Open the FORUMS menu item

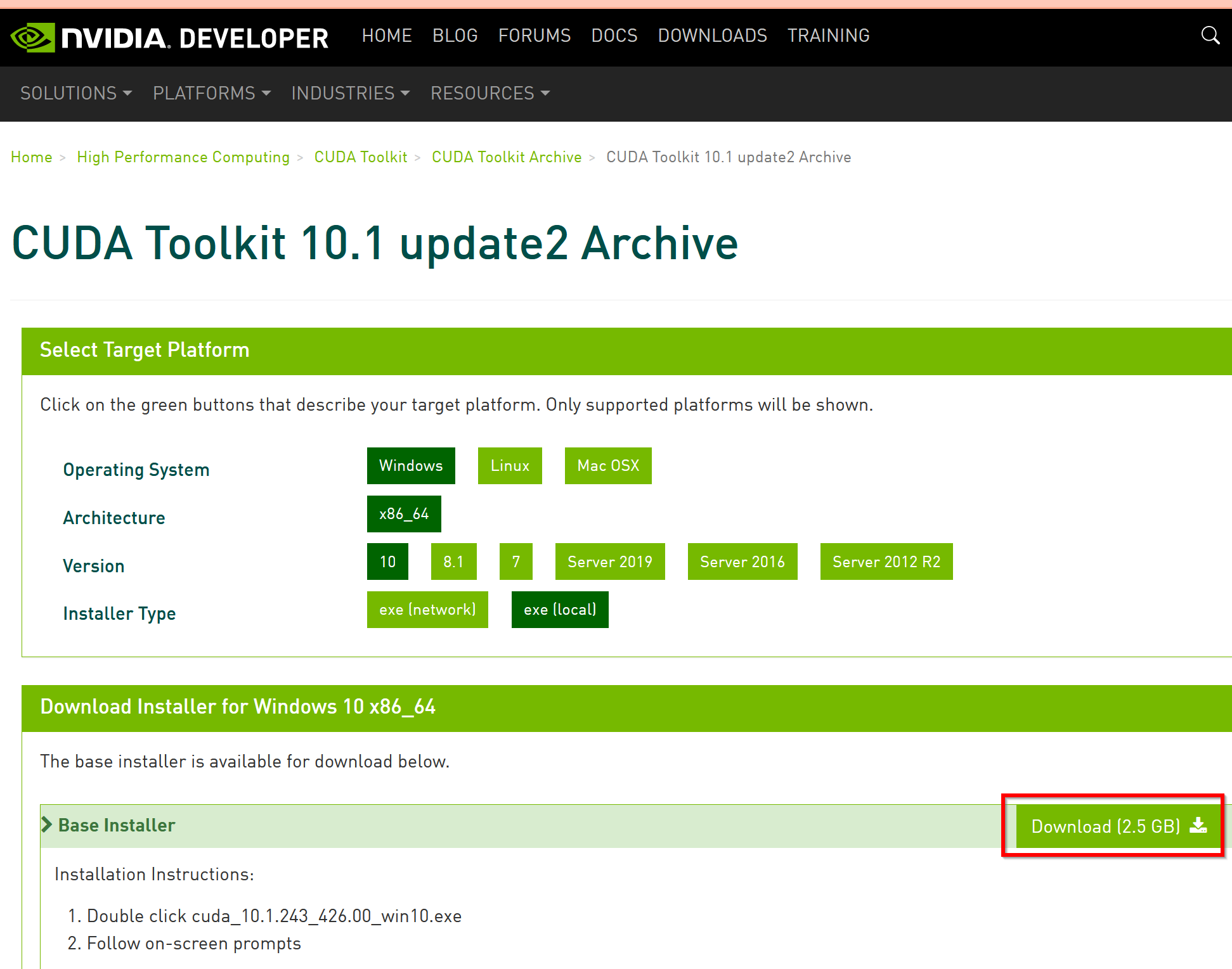pos(535,35)
